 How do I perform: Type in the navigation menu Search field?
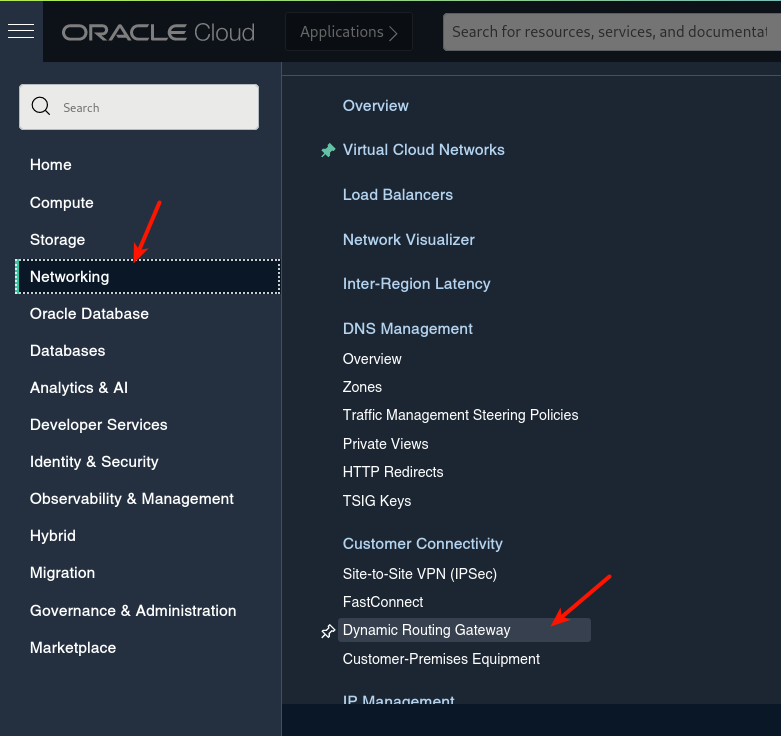pos(150,107)
